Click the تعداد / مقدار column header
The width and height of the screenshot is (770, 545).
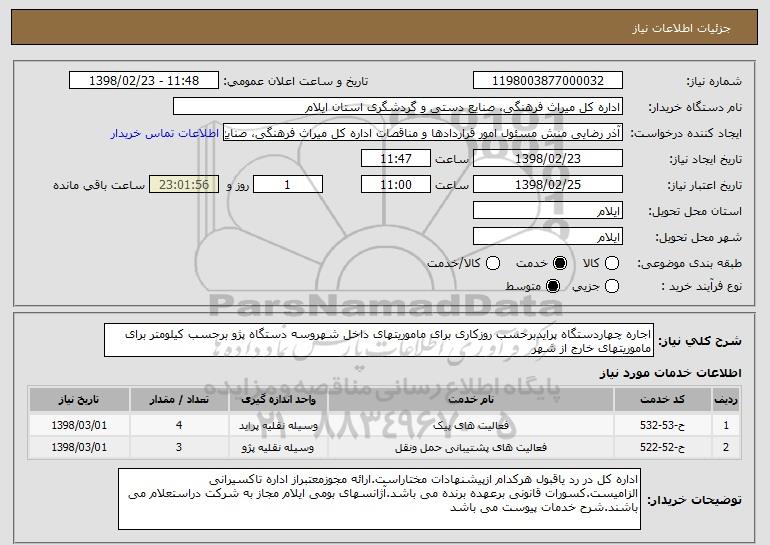[x=179, y=400]
